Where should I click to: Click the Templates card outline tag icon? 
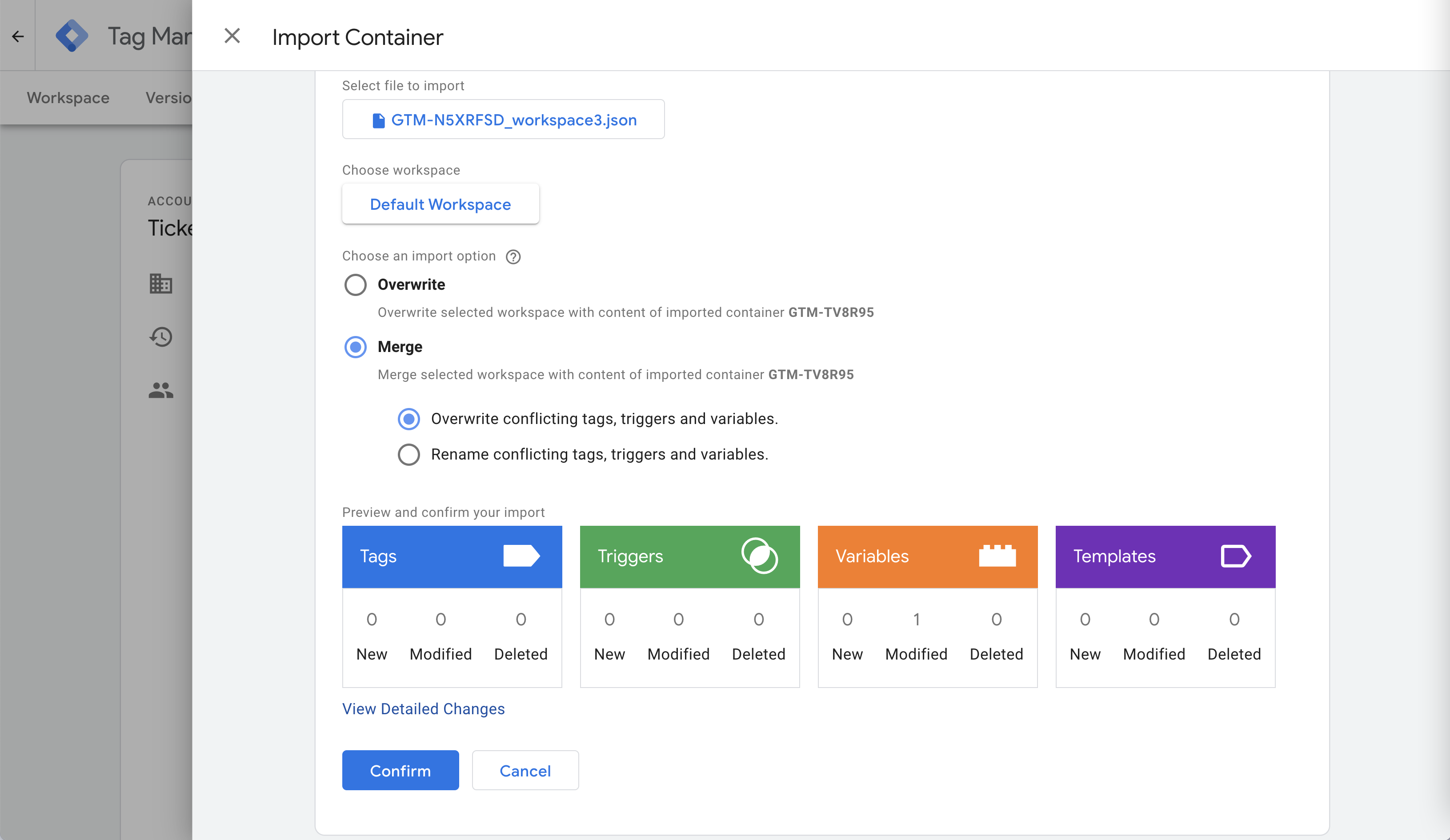[1235, 556]
